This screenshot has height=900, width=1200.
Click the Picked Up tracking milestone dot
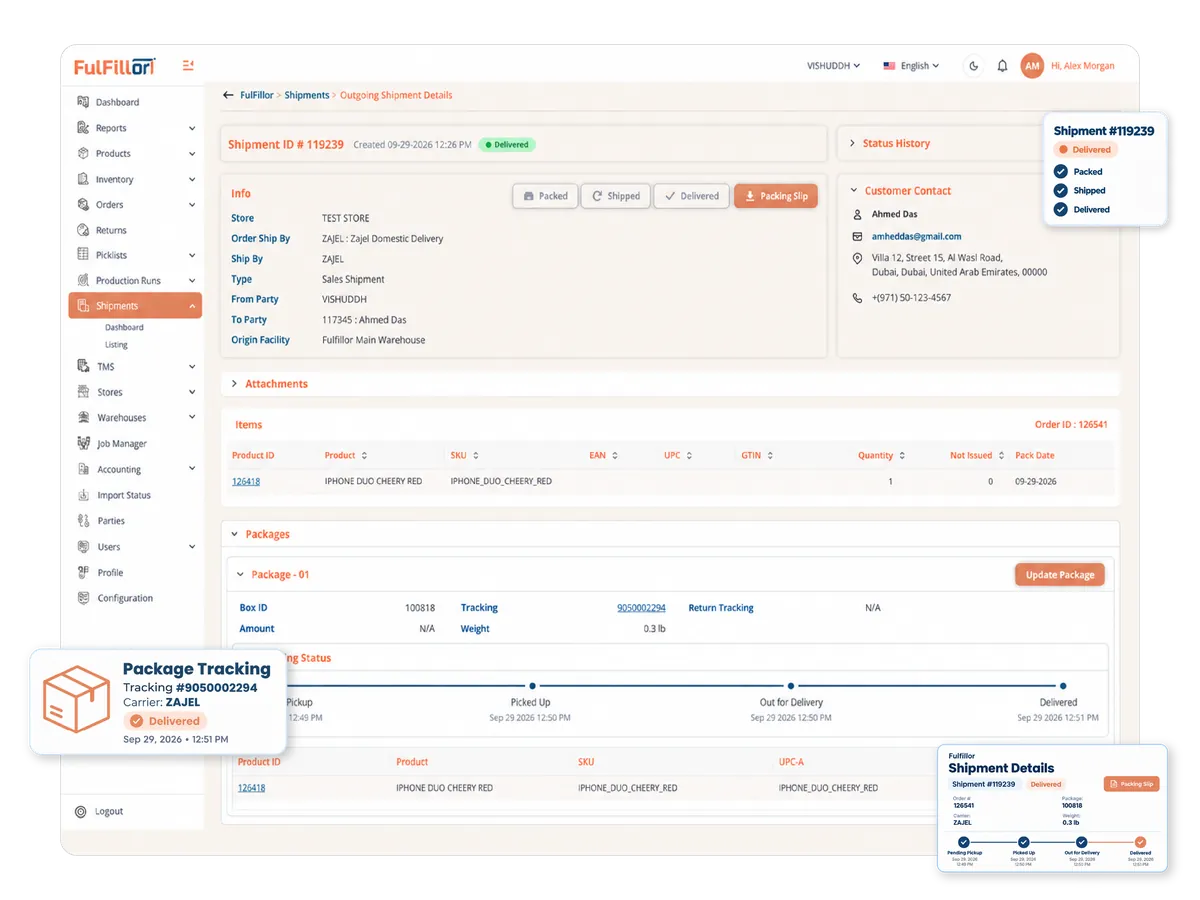(532, 686)
